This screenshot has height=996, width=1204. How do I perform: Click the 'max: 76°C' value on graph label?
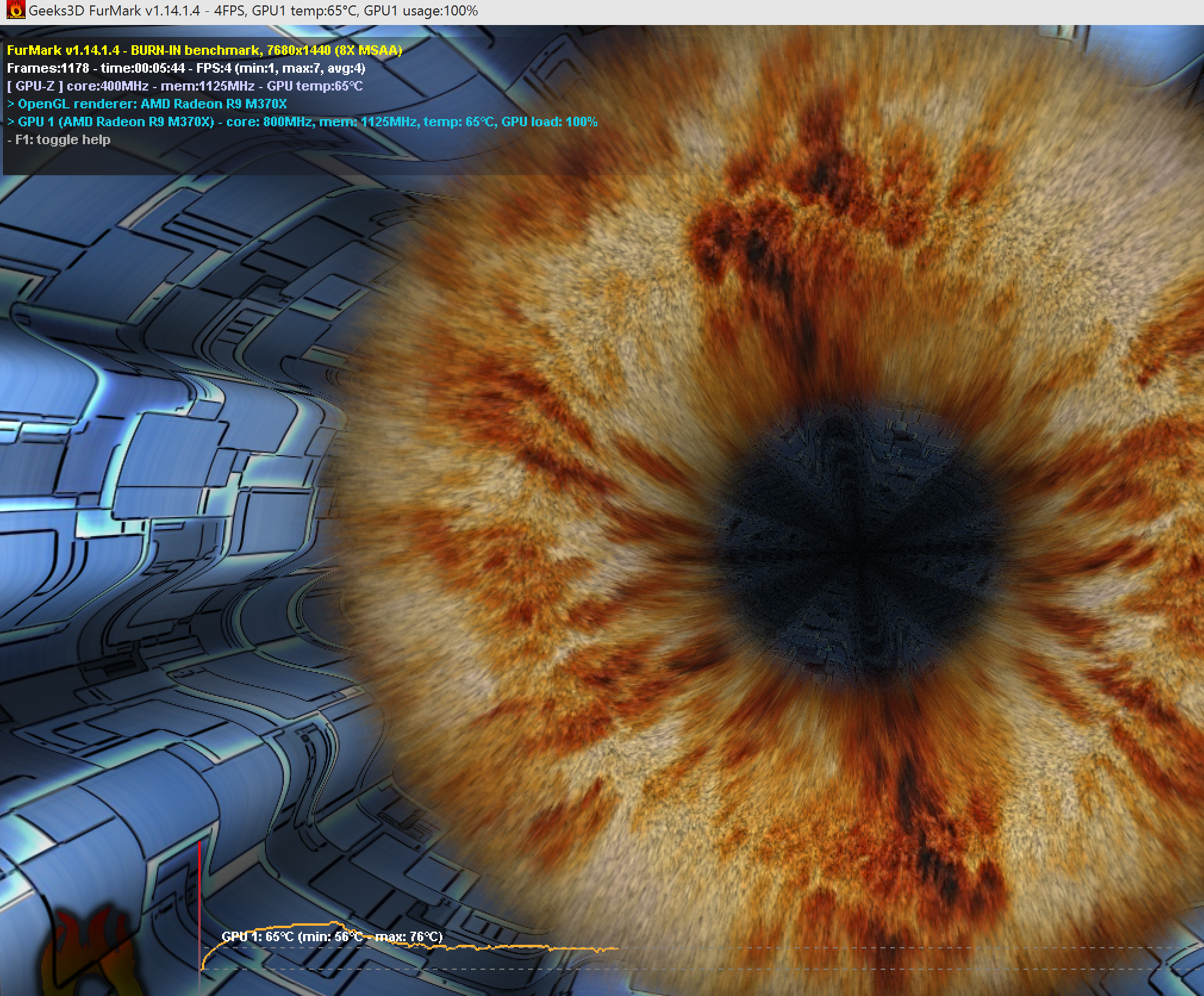point(409,936)
